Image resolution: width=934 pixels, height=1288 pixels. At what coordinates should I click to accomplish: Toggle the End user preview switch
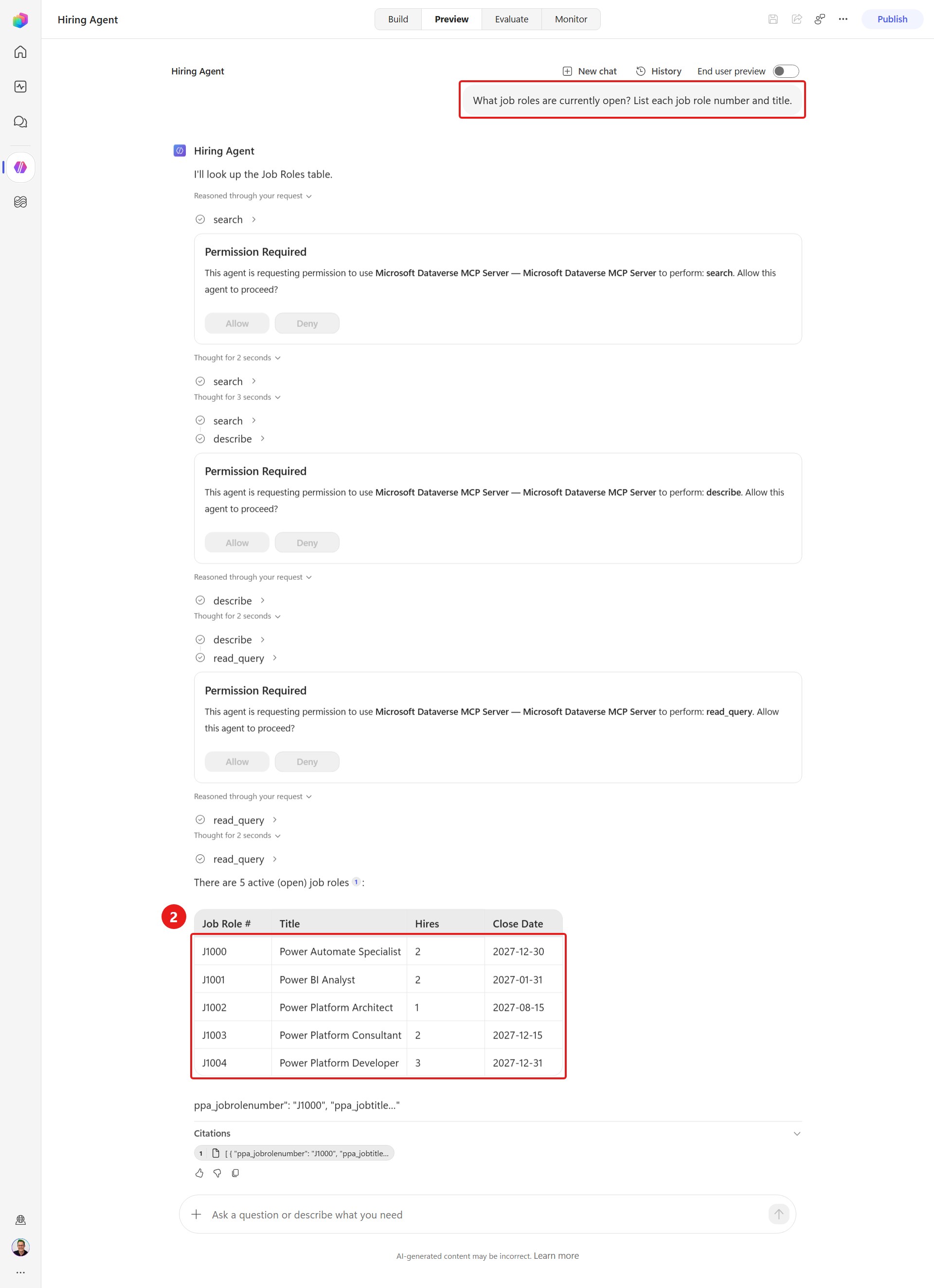786,71
